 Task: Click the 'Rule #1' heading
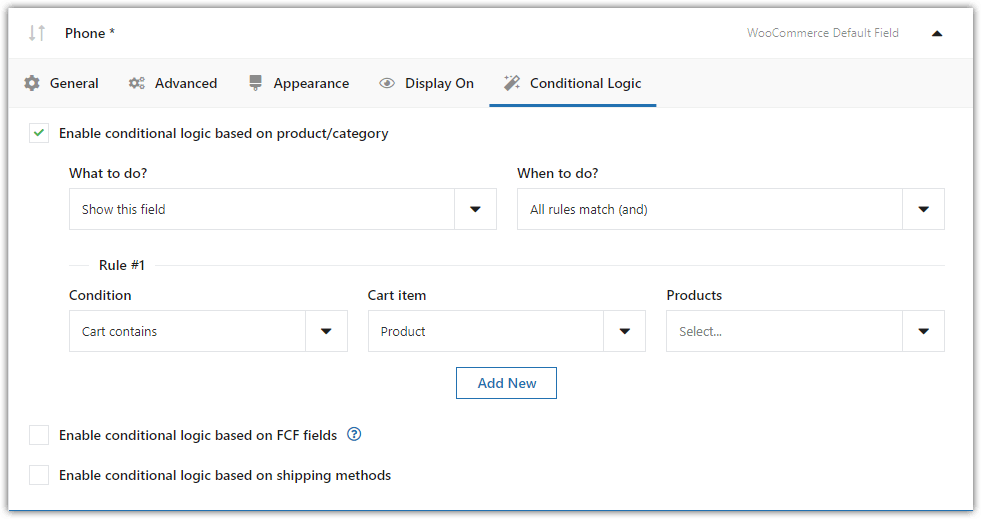pos(122,265)
